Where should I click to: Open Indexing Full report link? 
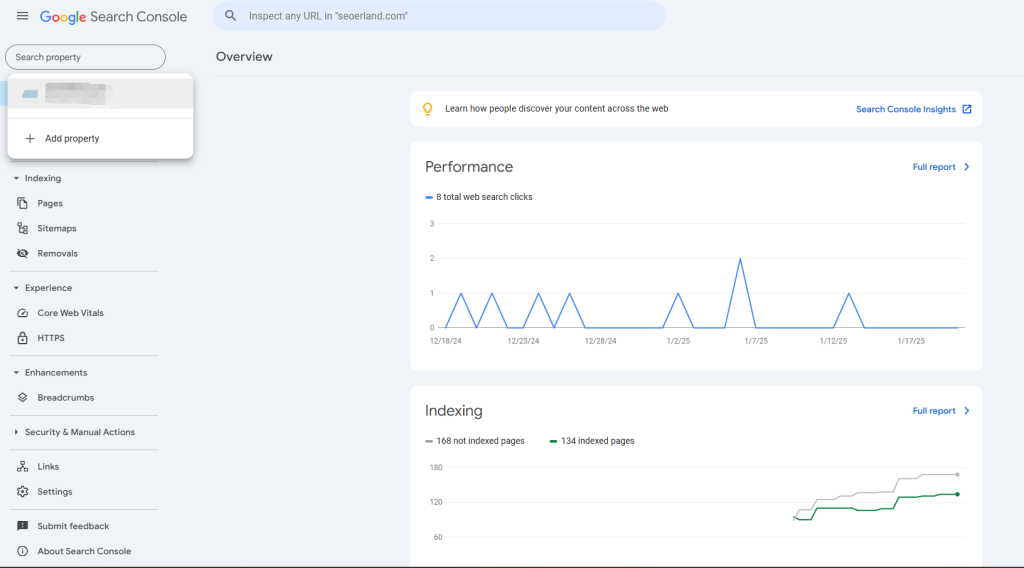coord(940,411)
